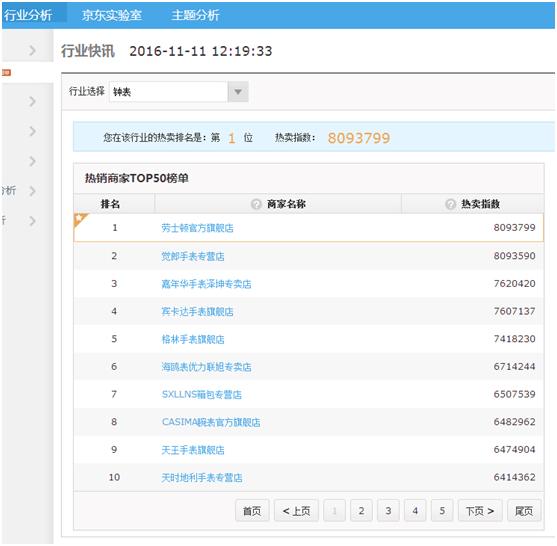Screen dimensions: 557x546
Task: Go to first page with 首页 button
Action: tap(252, 511)
